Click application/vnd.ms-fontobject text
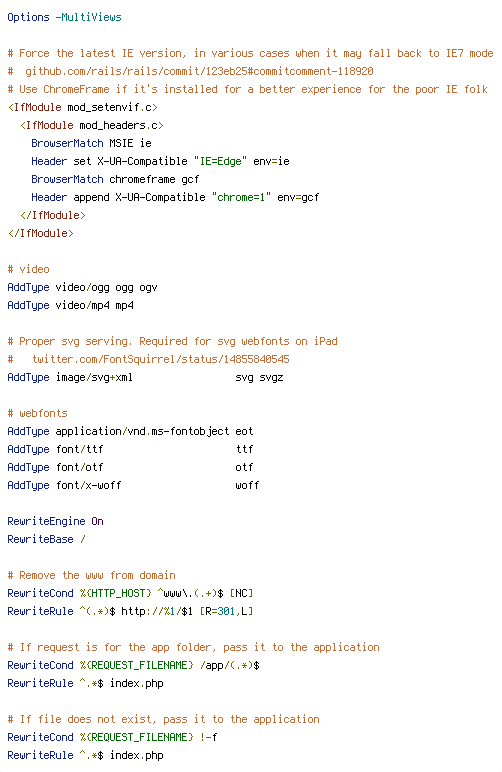 142,431
